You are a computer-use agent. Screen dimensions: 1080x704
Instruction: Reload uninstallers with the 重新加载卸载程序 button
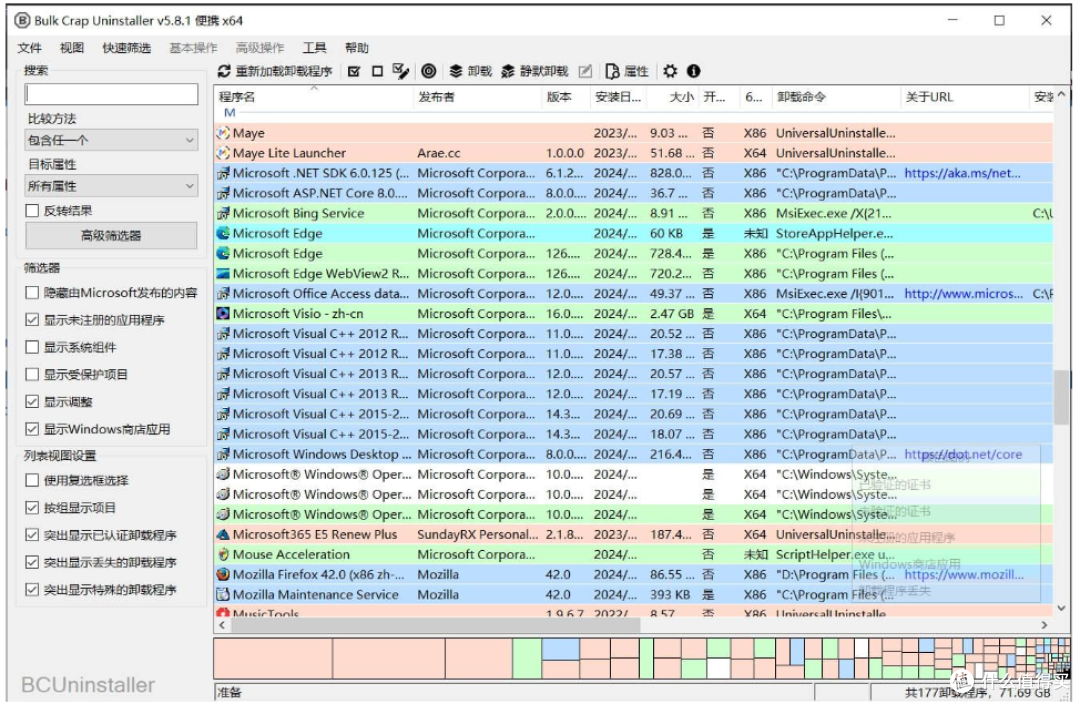(x=275, y=71)
